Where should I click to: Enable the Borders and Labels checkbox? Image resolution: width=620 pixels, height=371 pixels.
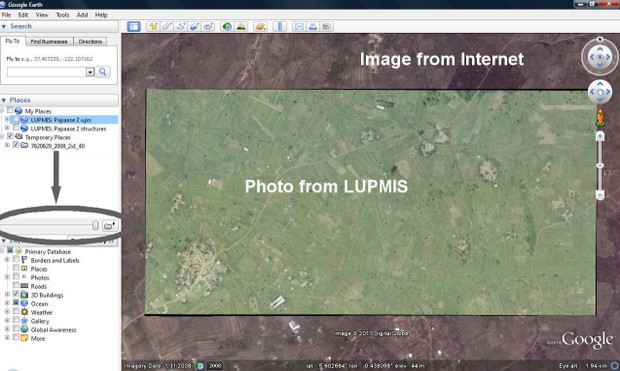16,259
